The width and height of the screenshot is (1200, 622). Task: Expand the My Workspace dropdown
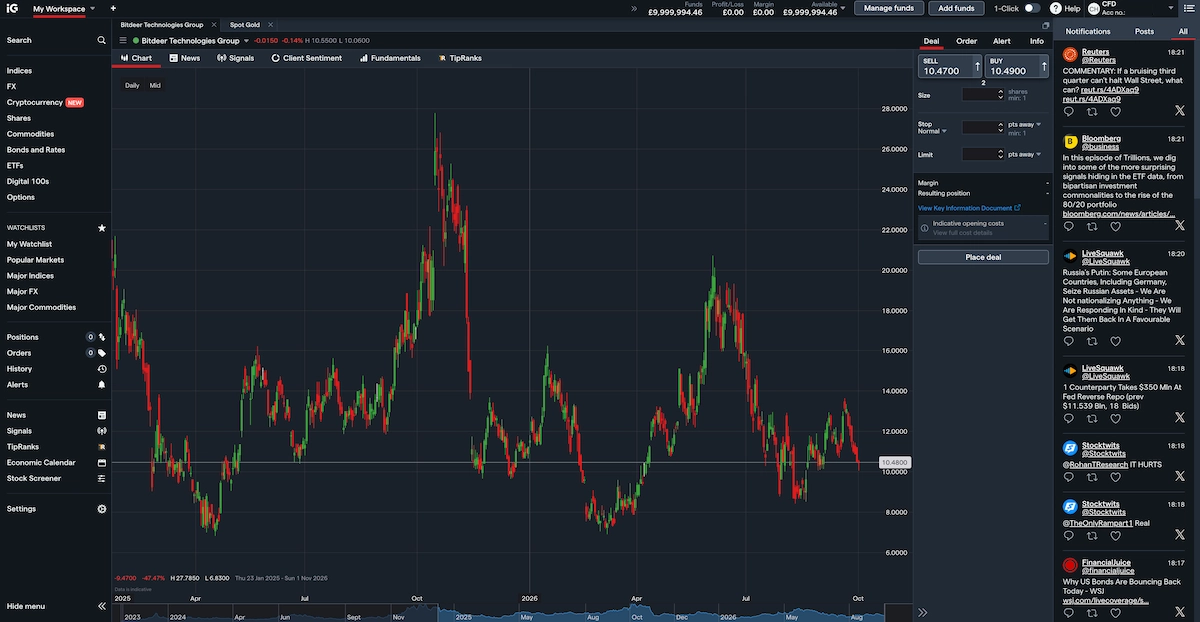coord(92,8)
